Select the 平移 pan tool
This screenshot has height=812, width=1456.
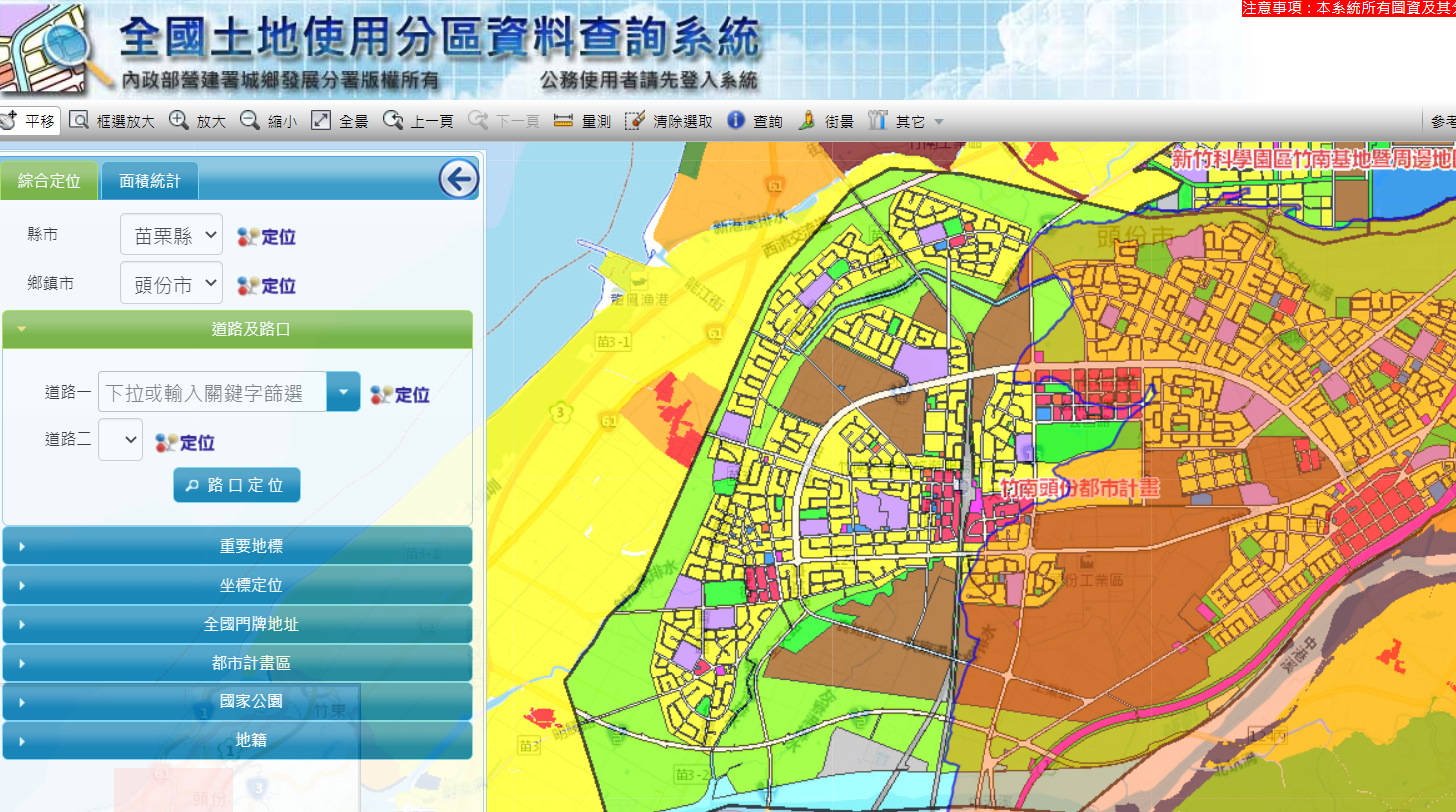tap(28, 121)
